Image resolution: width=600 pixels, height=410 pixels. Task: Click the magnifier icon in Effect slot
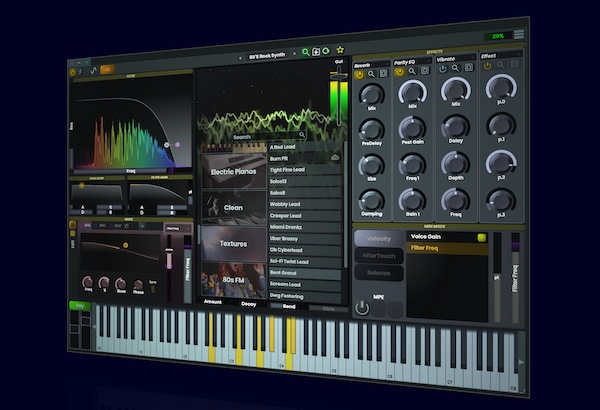tap(501, 65)
